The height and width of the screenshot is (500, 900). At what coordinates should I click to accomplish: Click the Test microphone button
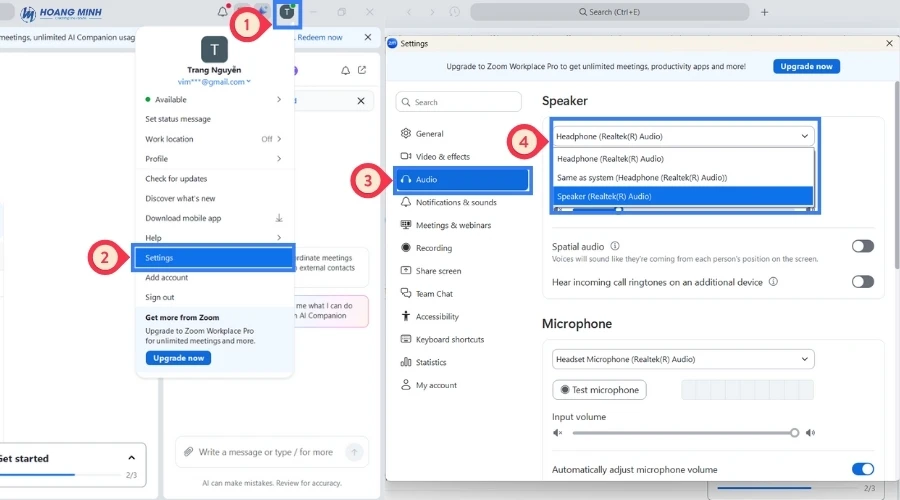(x=599, y=390)
